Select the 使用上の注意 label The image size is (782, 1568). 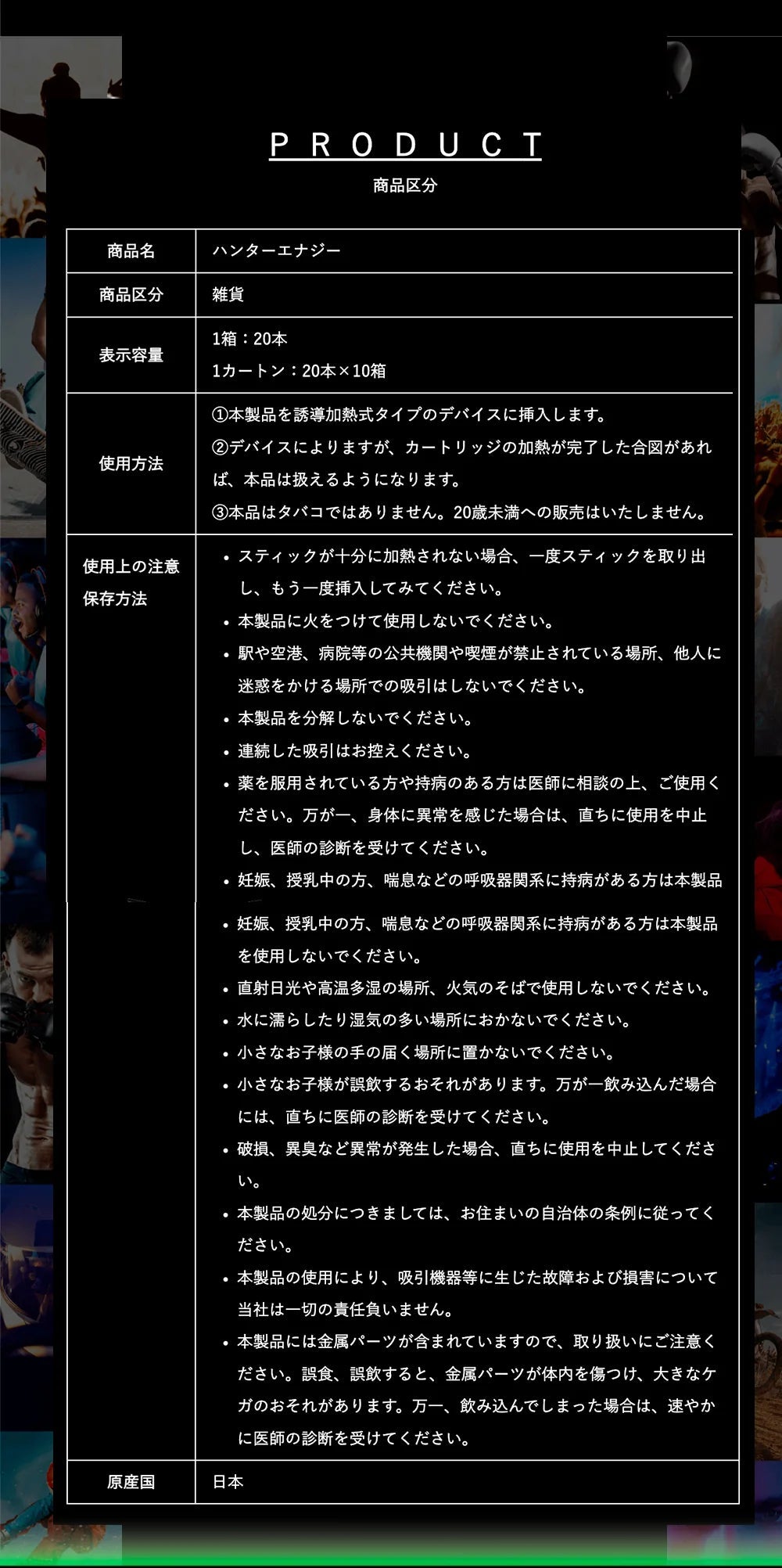pos(131,566)
